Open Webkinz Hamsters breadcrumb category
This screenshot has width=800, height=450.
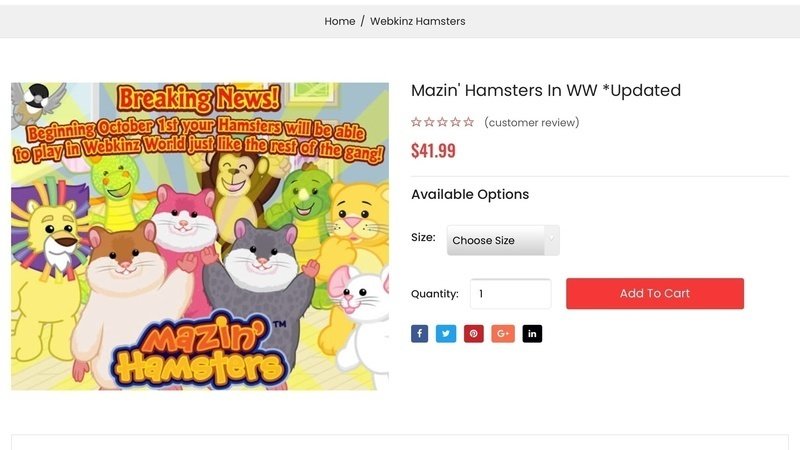tap(418, 21)
